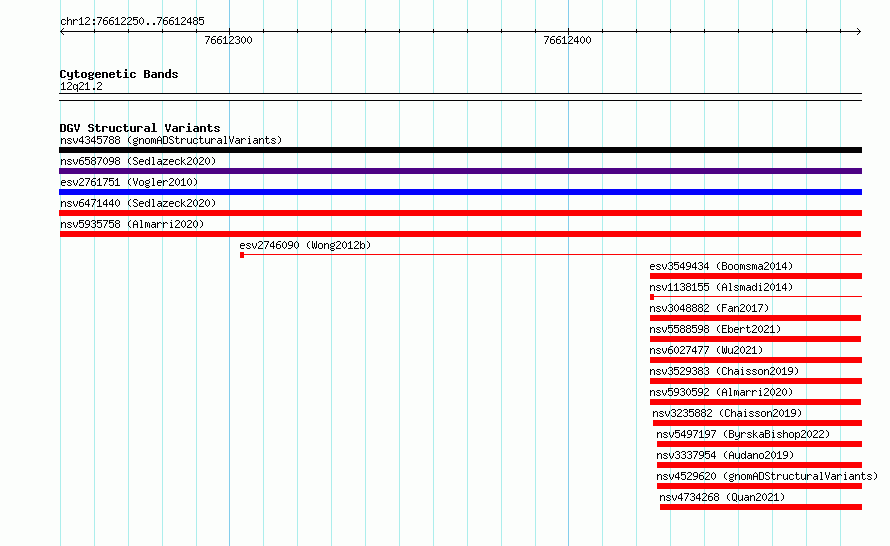Click the red bar under nsv5588598

point(755,339)
